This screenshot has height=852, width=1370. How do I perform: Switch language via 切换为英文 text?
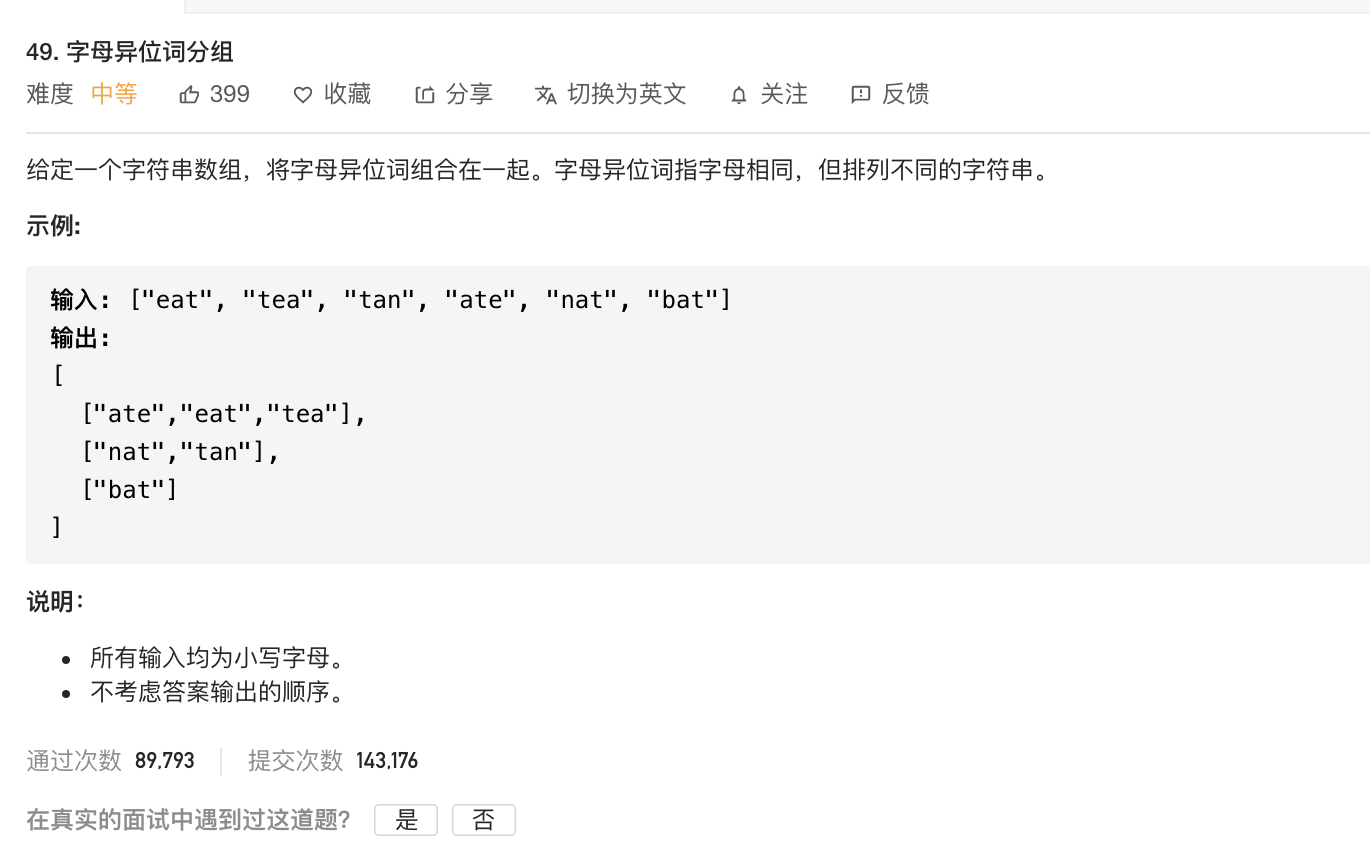click(626, 94)
